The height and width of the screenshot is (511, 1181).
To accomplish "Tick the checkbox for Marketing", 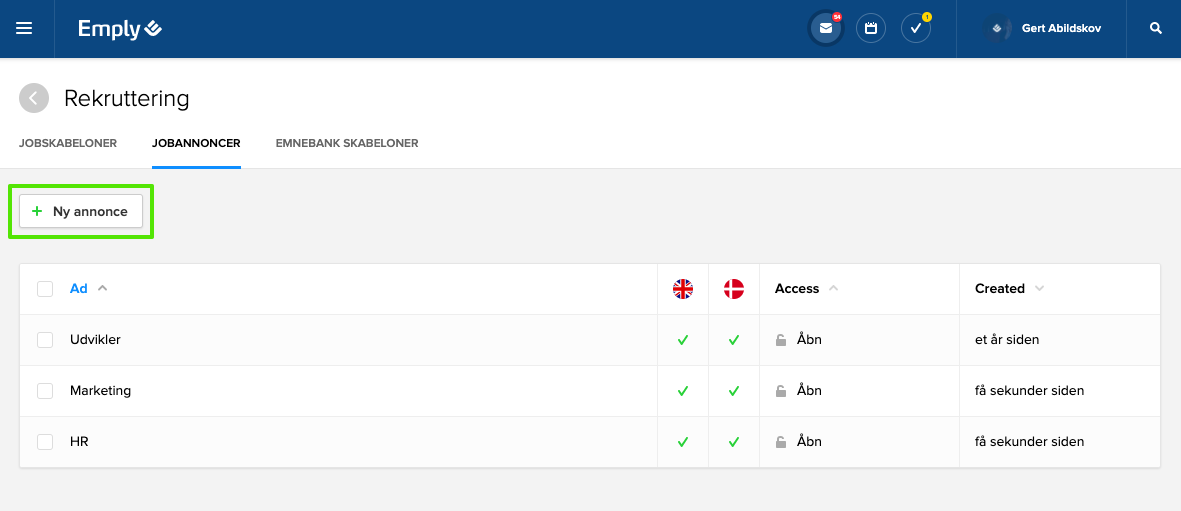I will point(45,391).
